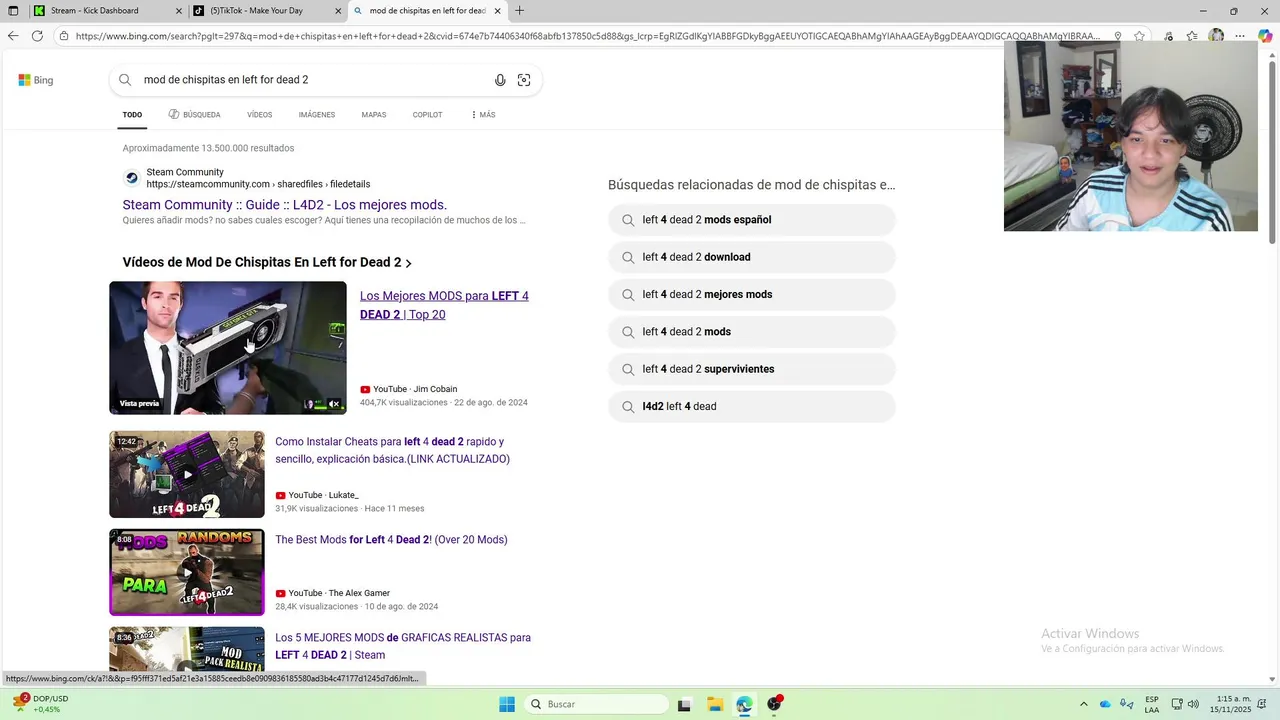Open Como Instalar Cheats para left 4 dead 2 link
Viewport: 1280px width, 720px height.
[x=392, y=450]
